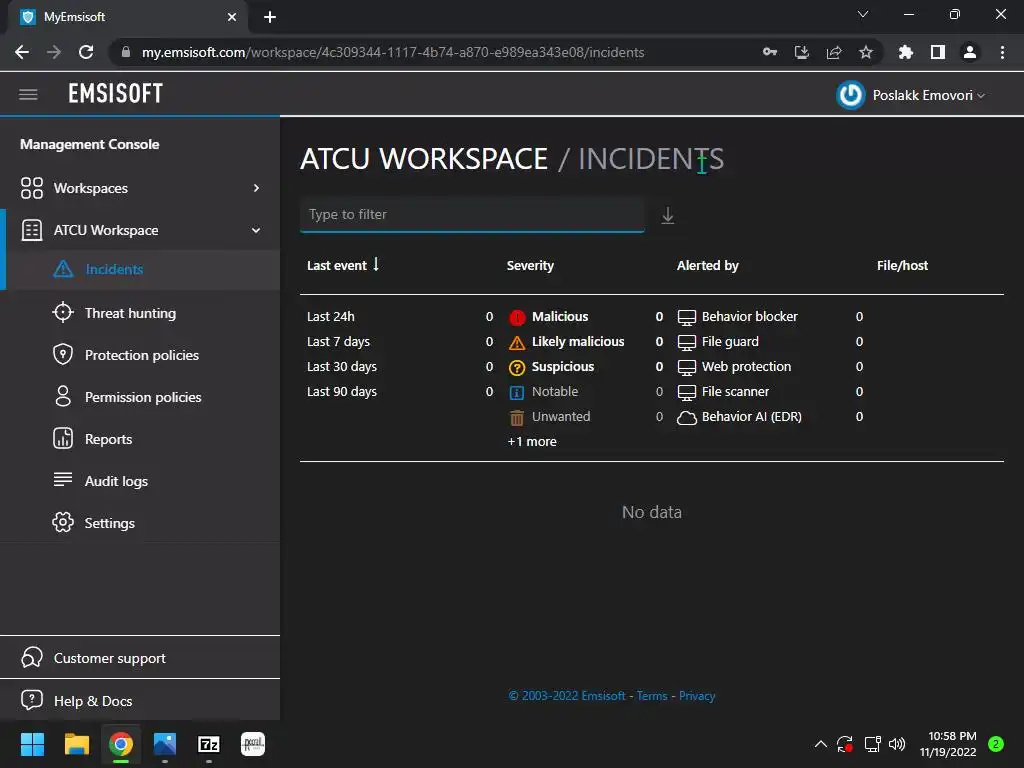This screenshot has height=768, width=1024.
Task: Open Protection policies
Action: coord(142,355)
